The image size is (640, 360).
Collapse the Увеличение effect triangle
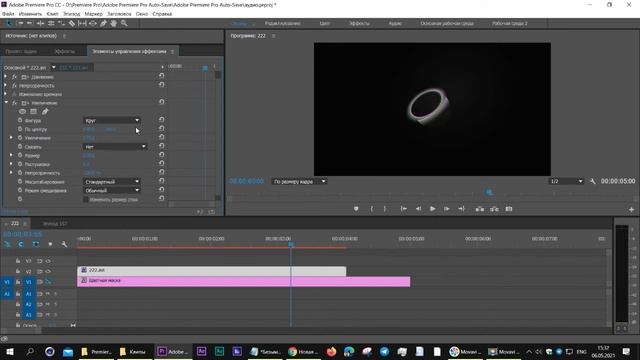[6, 102]
